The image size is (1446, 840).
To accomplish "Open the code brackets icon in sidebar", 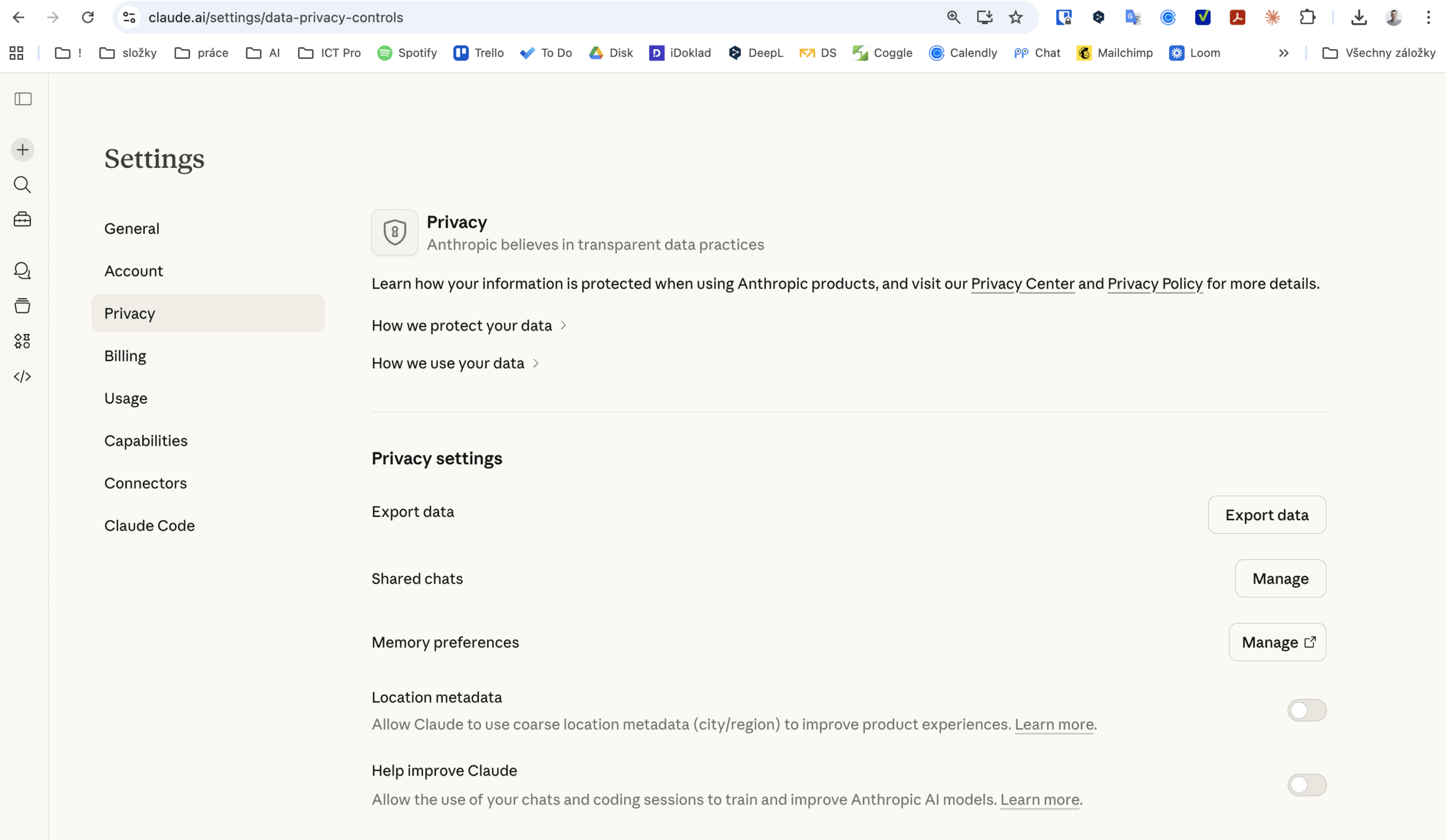I will pos(23,376).
